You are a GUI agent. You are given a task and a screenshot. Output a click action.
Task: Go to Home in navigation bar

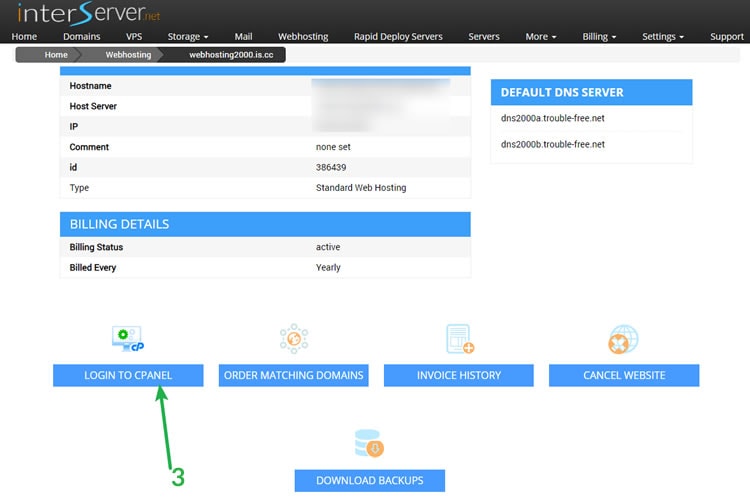pos(24,36)
